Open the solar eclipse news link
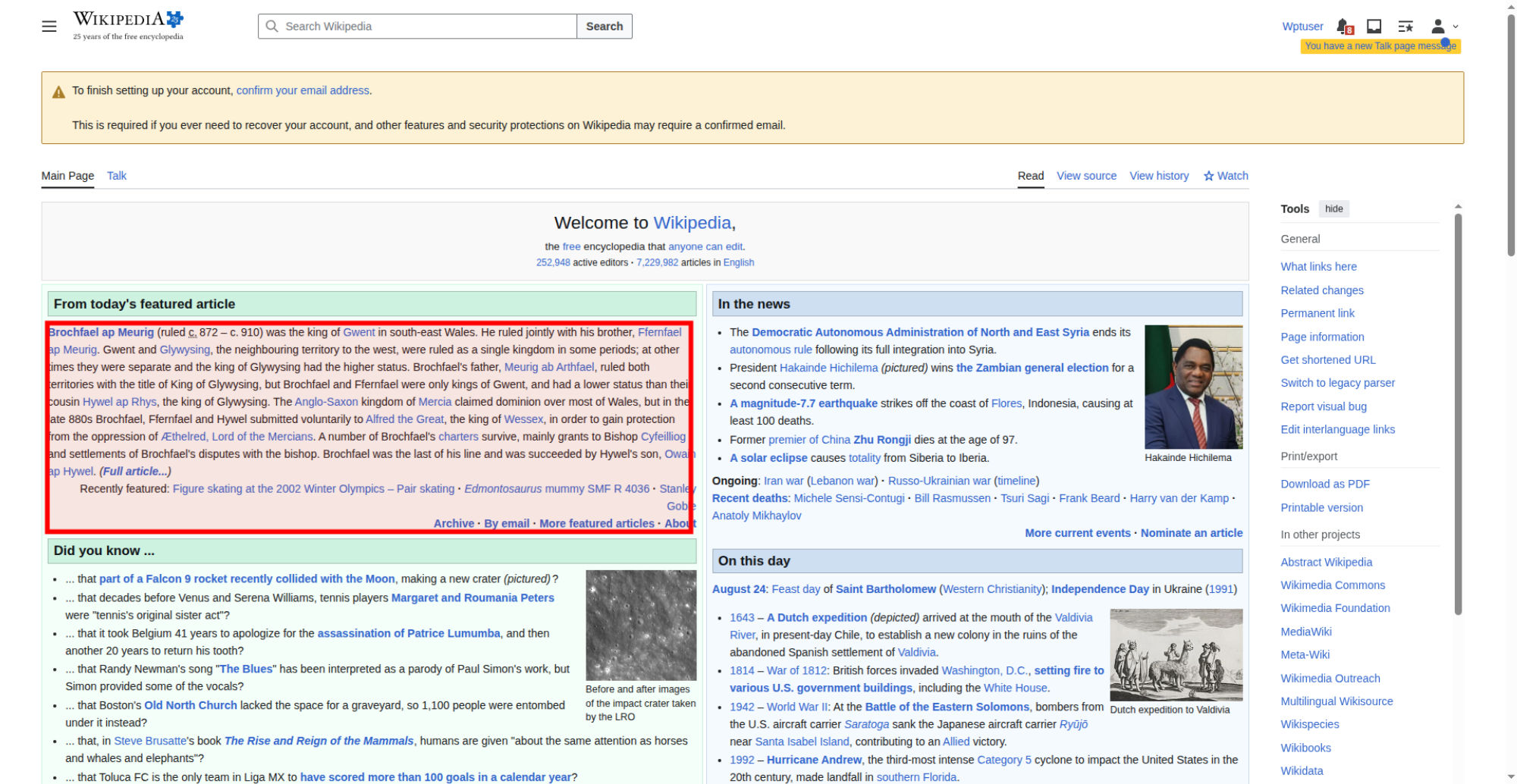This screenshot has width=1517, height=784. point(768,458)
